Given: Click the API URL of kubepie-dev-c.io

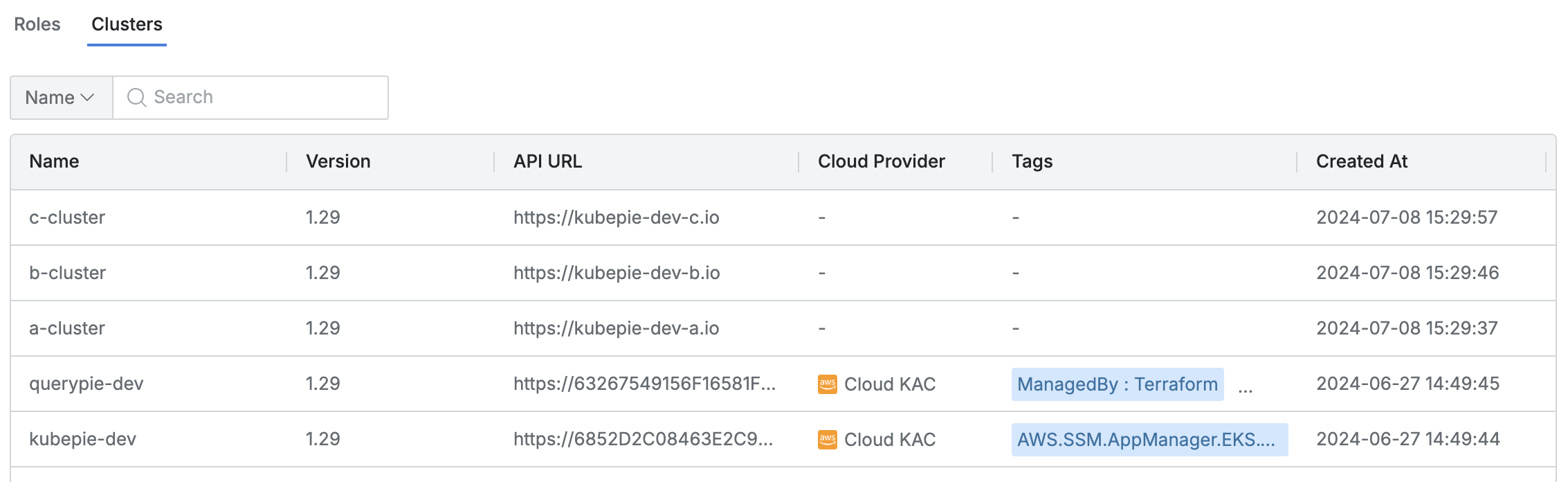Looking at the screenshot, I should (616, 217).
